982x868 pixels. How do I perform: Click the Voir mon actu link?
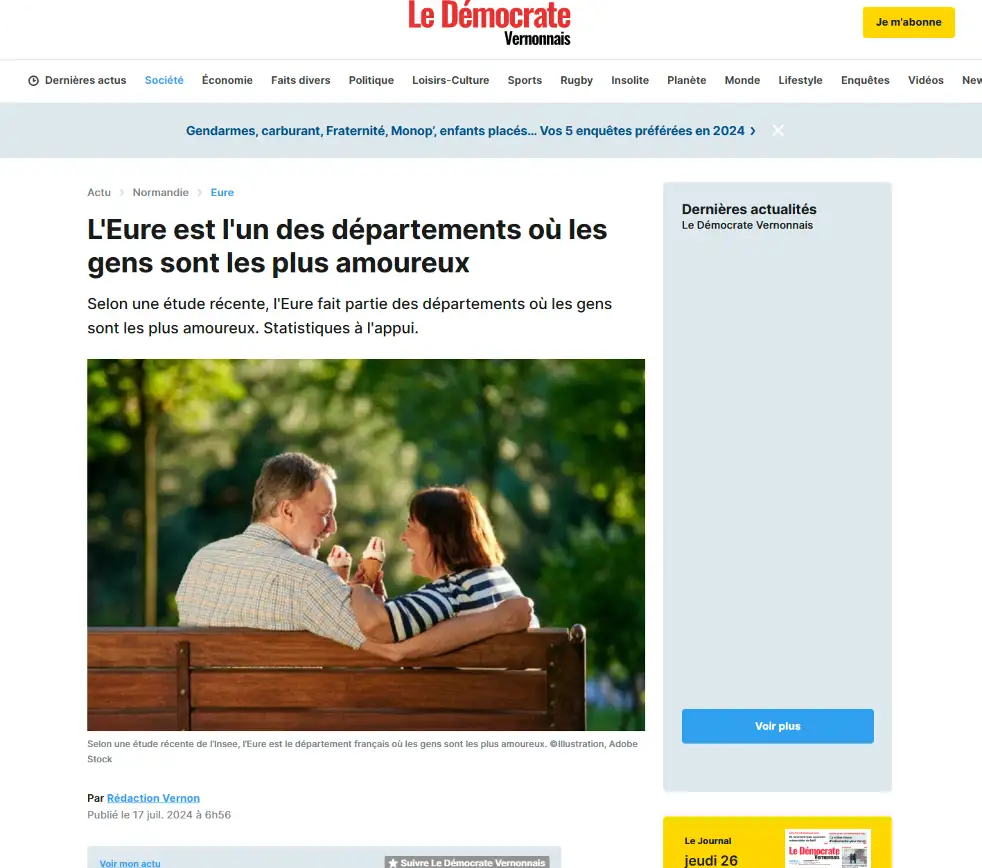[x=130, y=863]
